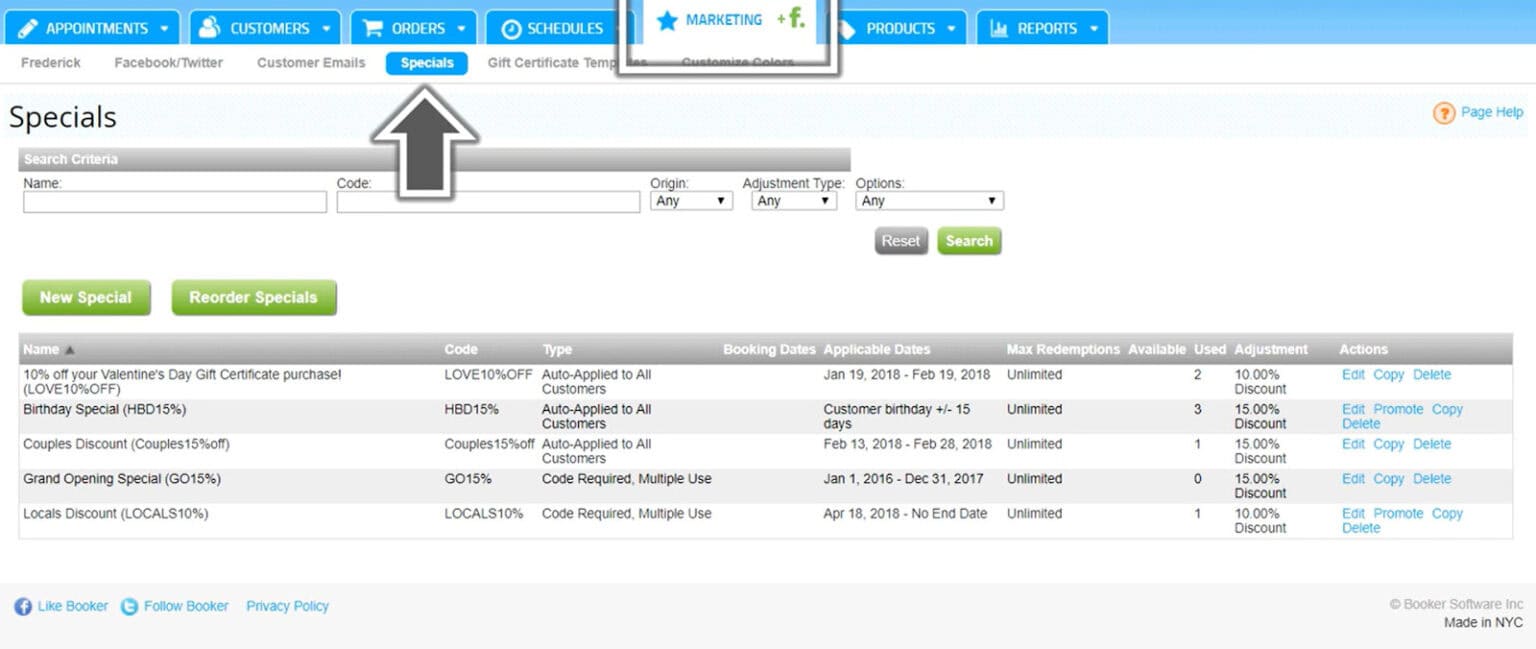The width and height of the screenshot is (1536, 649).
Task: Click the Follow Booker Twitter icon
Action: (130, 605)
